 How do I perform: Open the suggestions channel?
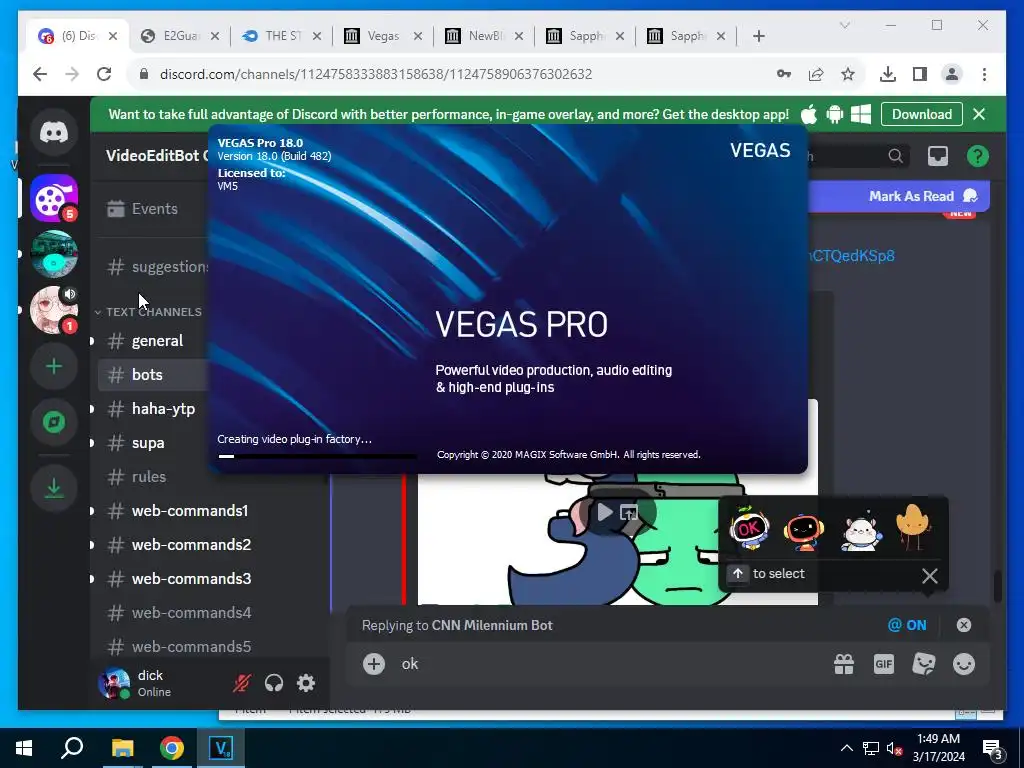pyautogui.click(x=153, y=266)
